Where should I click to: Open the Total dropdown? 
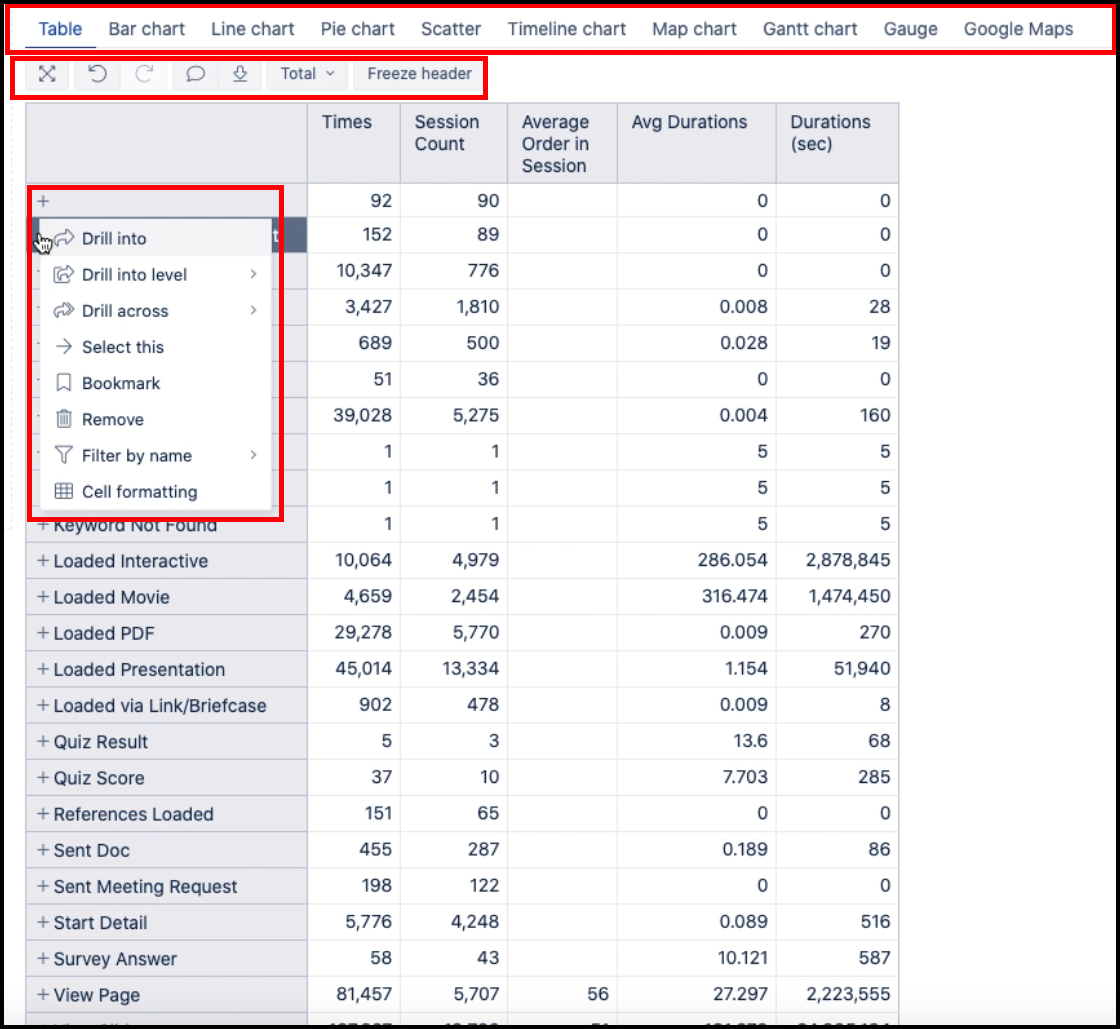pyautogui.click(x=306, y=74)
